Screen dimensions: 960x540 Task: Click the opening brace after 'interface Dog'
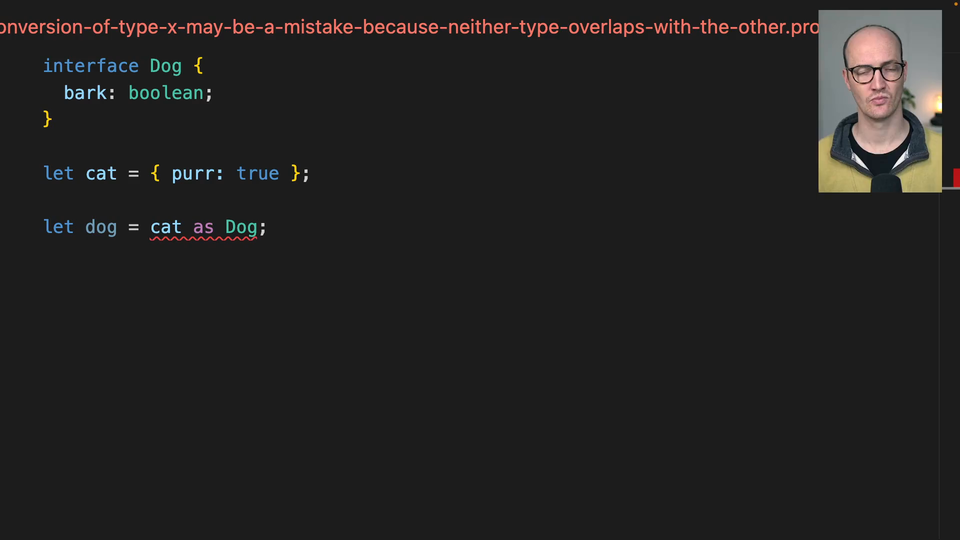click(198, 66)
